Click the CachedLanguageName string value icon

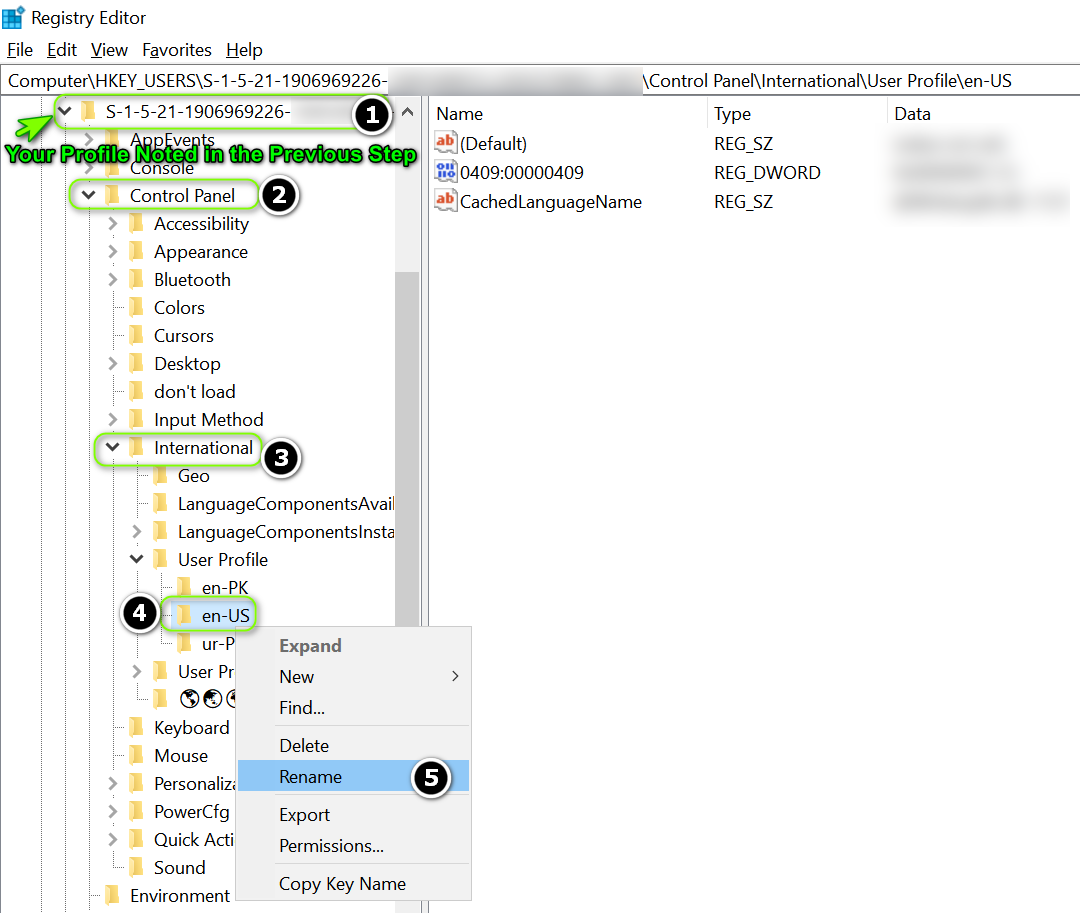[x=446, y=201]
